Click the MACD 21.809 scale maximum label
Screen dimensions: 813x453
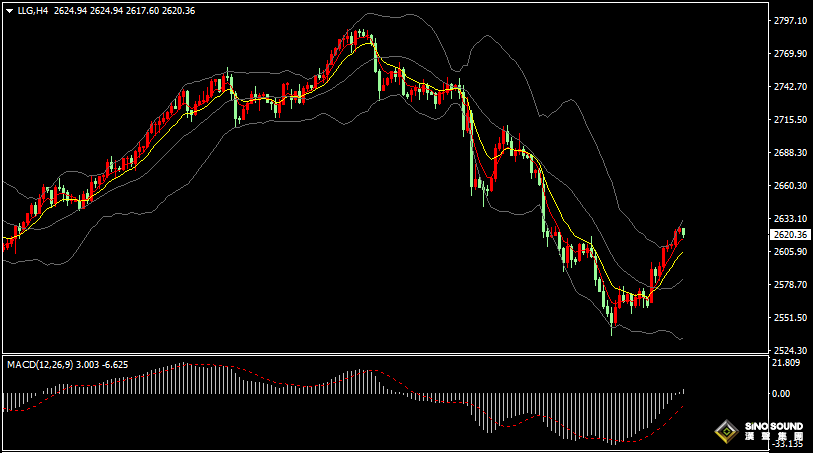coord(784,363)
